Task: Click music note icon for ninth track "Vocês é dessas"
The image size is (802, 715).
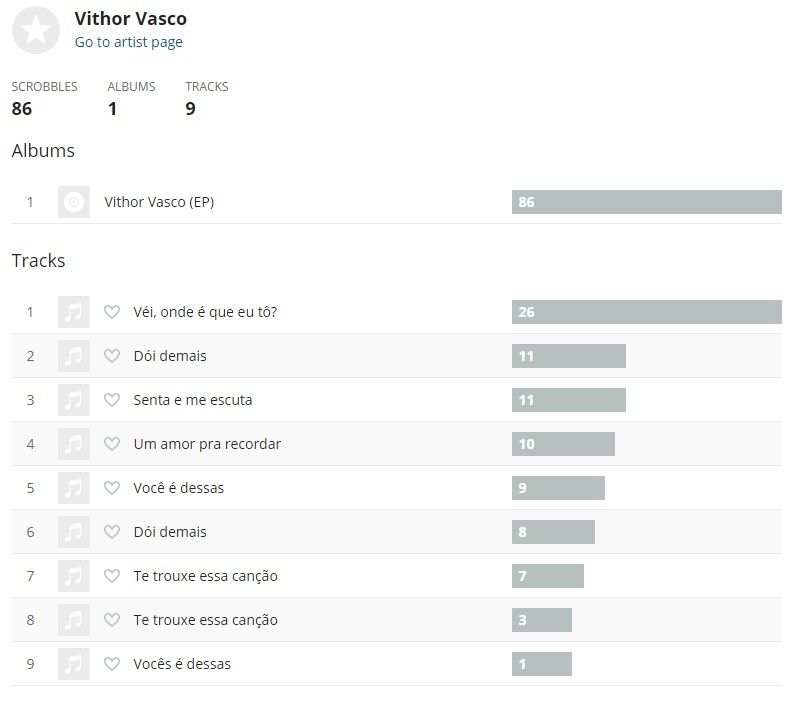Action: (x=74, y=664)
